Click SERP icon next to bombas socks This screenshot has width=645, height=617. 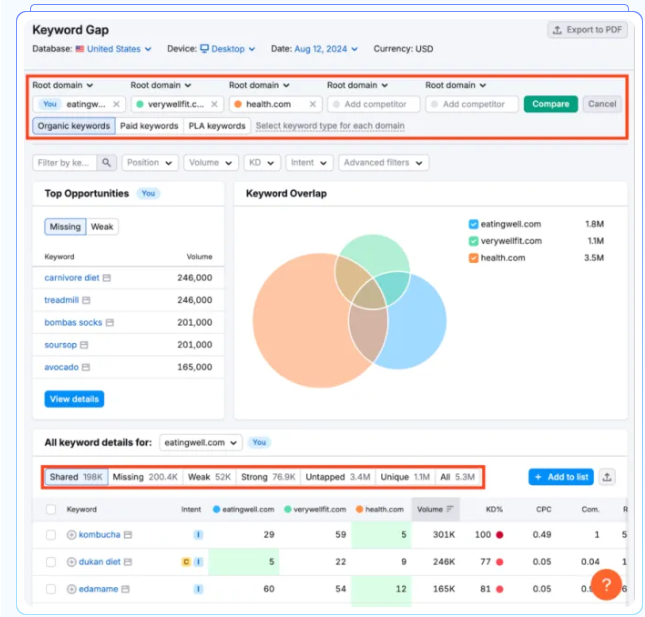click(109, 322)
